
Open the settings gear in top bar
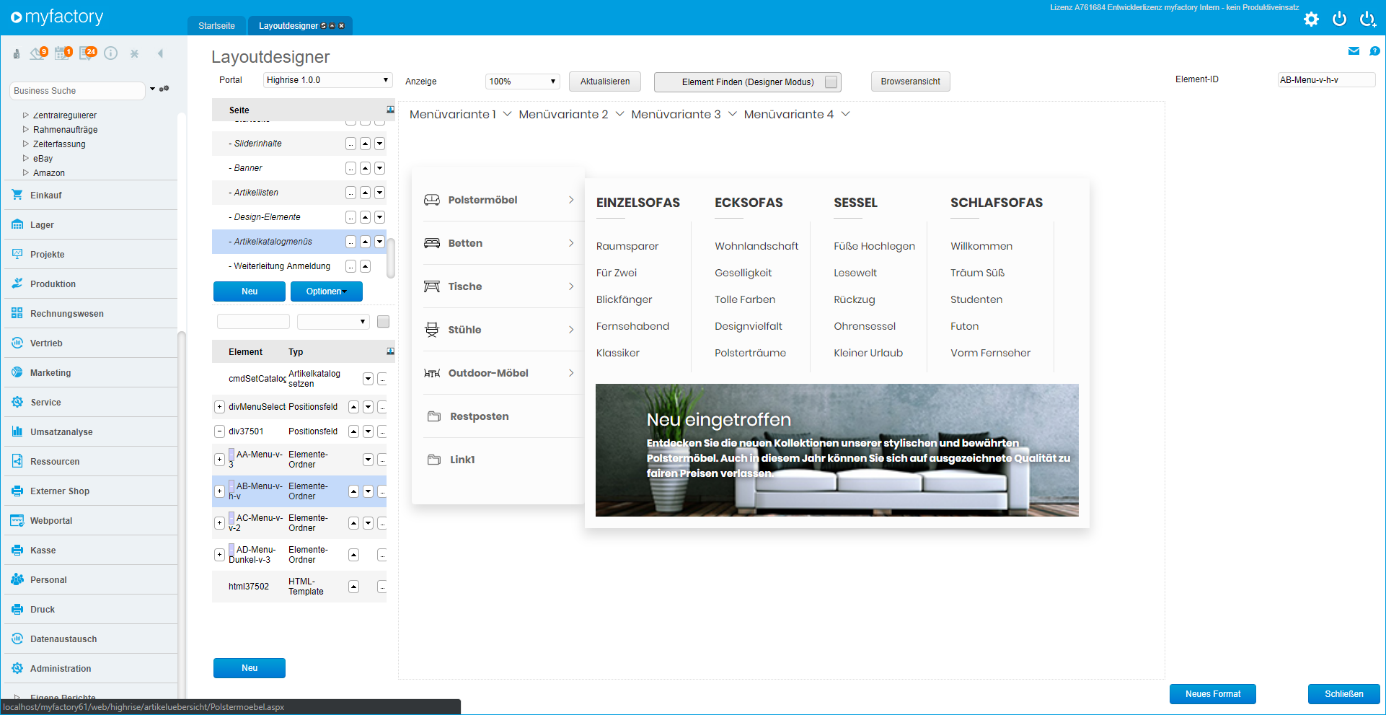point(1311,19)
